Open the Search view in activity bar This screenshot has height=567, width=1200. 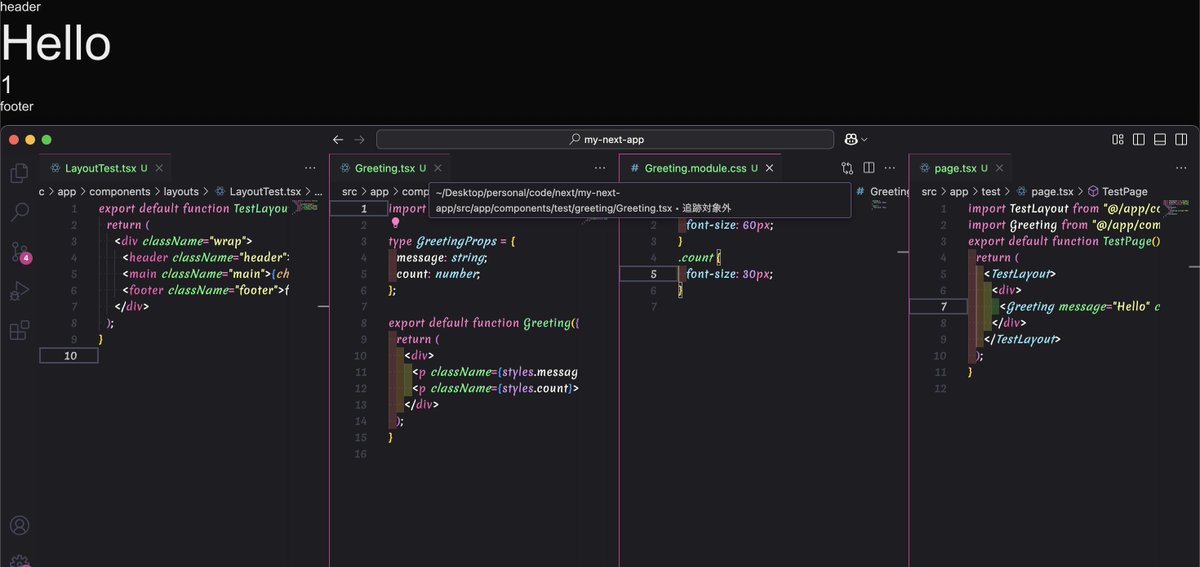(x=19, y=212)
